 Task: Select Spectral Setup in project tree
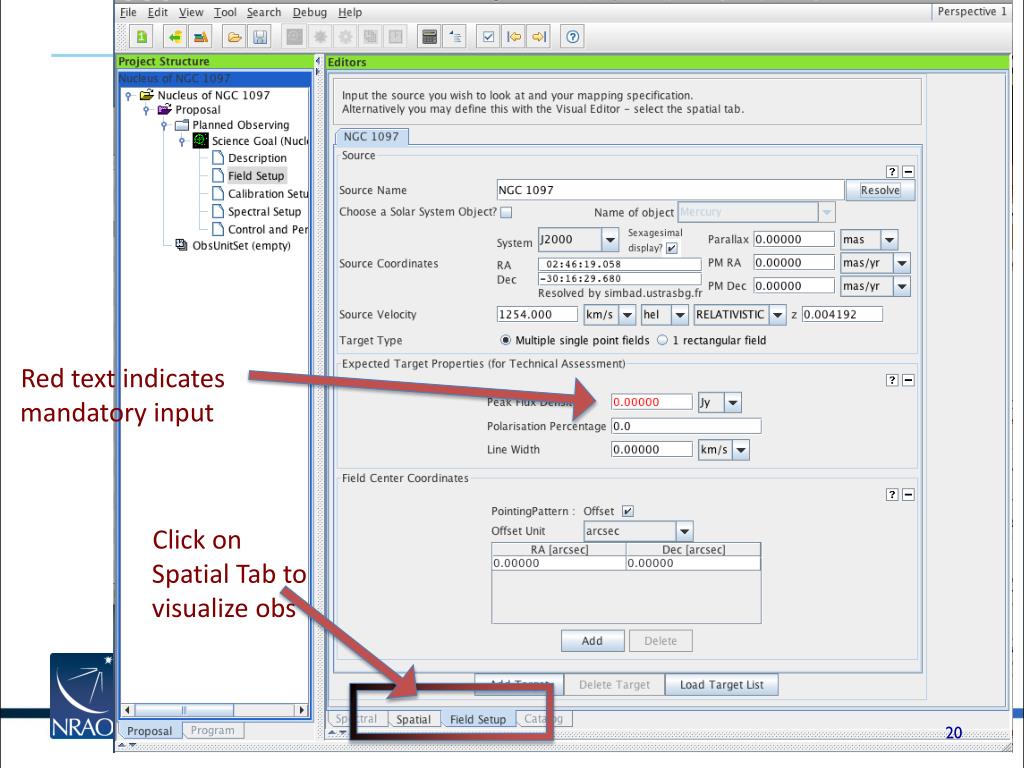(x=257, y=212)
